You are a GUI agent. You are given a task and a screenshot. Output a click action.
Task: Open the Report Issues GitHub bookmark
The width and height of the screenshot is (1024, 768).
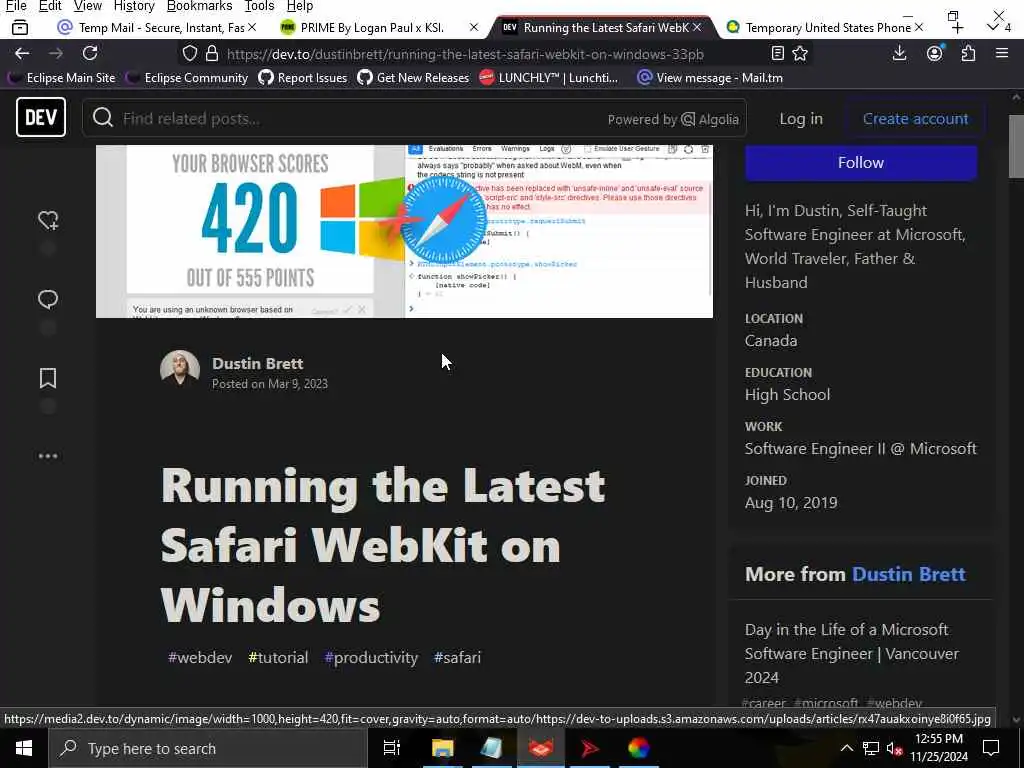coord(302,78)
